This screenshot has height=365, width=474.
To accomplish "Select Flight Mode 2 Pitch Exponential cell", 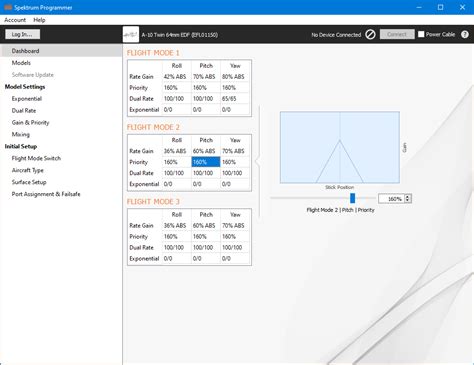I will (x=206, y=184).
